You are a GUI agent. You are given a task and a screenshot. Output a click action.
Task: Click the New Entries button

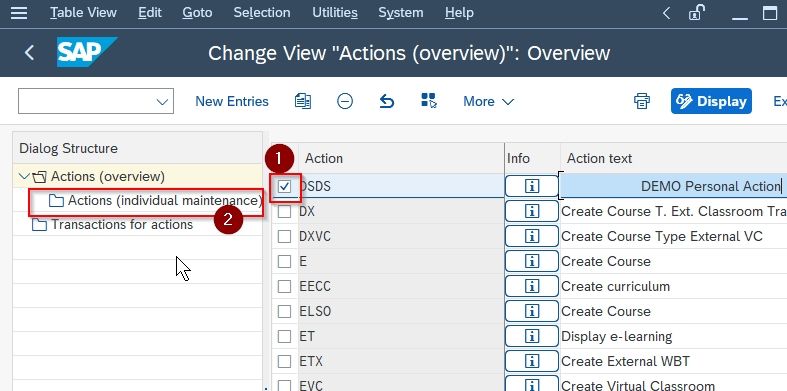click(x=232, y=101)
